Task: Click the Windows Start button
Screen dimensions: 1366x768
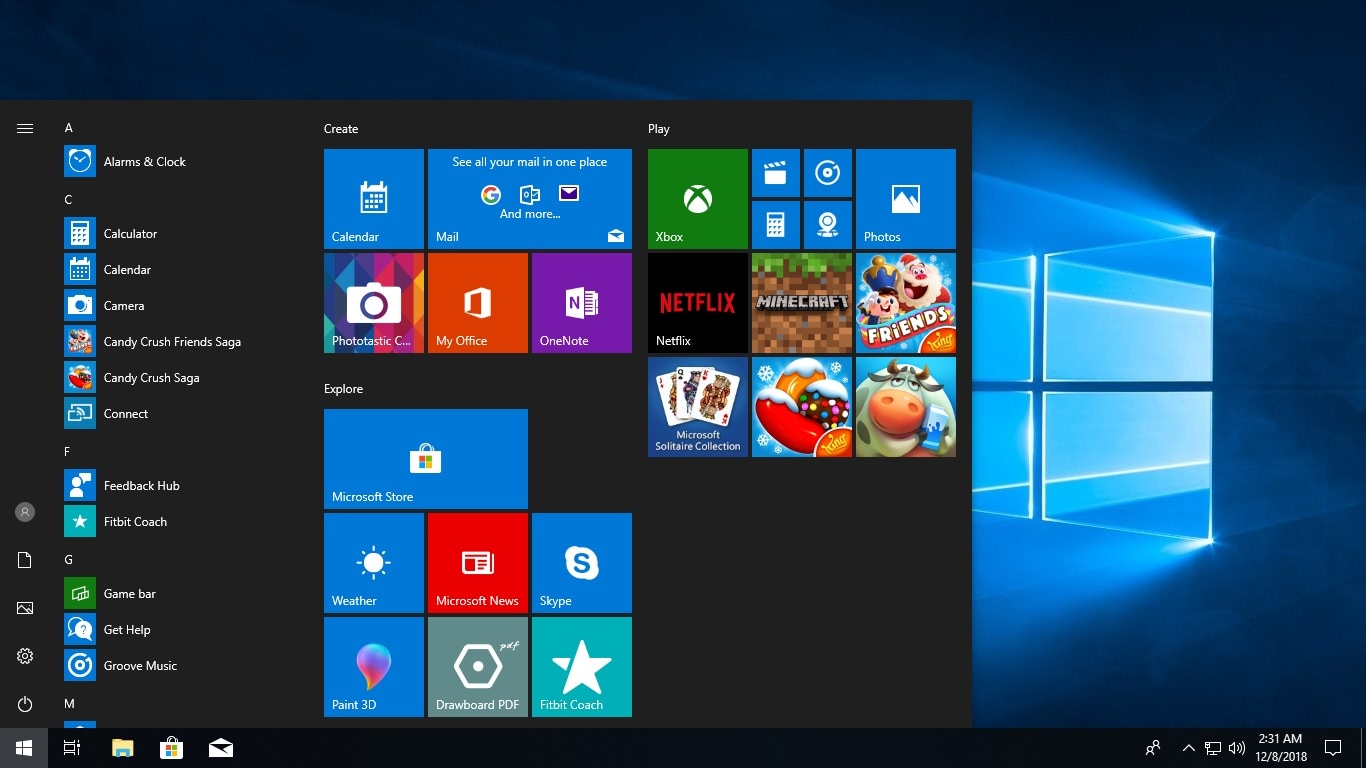Action: (24, 748)
